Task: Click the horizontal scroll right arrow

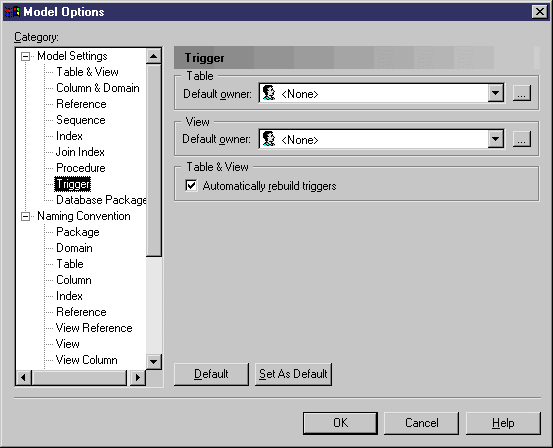Action: [138, 378]
